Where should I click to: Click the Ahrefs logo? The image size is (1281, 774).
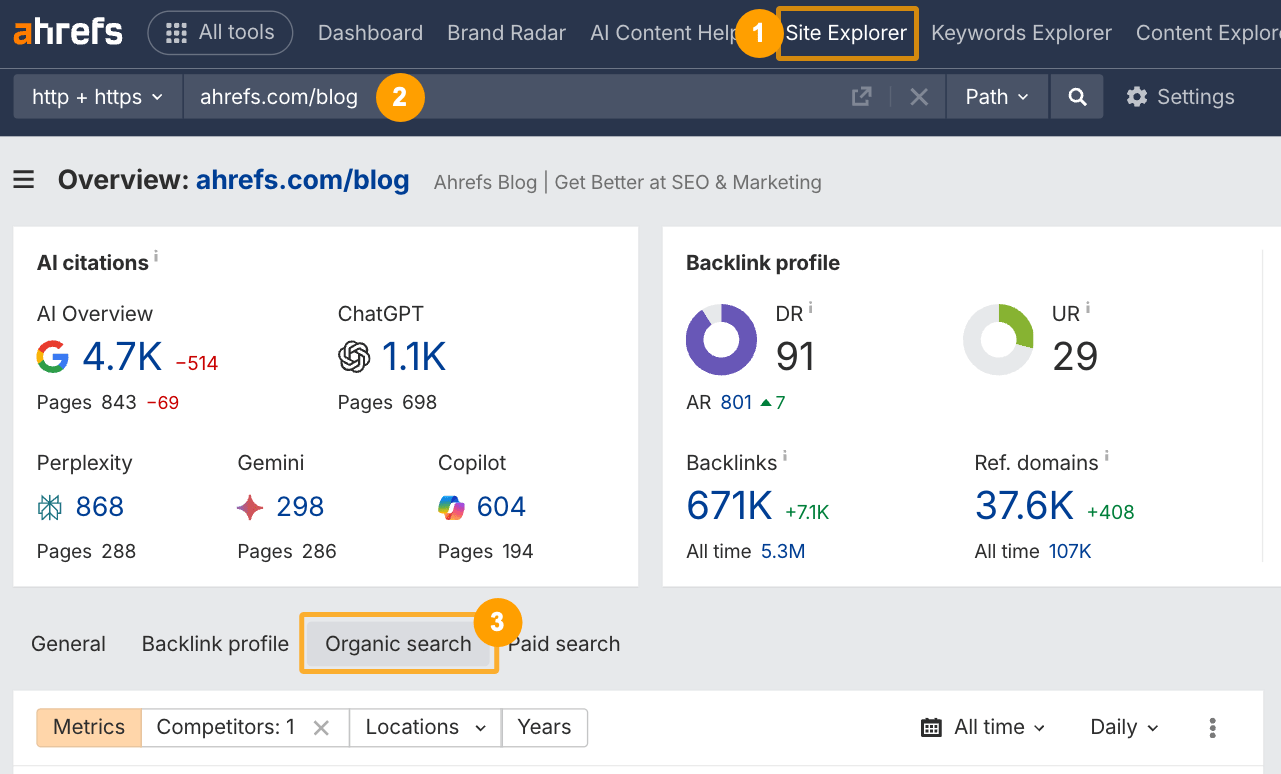(x=68, y=33)
